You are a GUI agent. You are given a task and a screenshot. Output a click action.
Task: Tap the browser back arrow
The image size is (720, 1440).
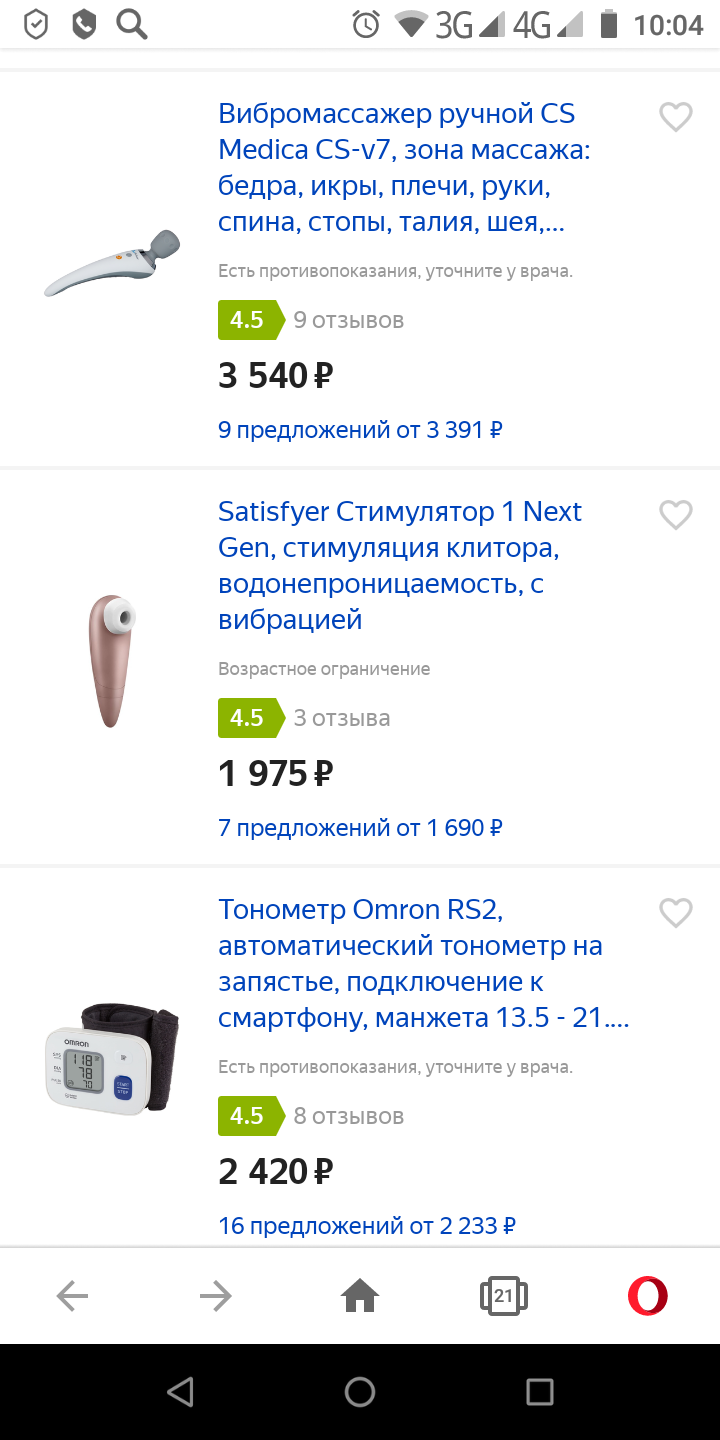[72, 1297]
